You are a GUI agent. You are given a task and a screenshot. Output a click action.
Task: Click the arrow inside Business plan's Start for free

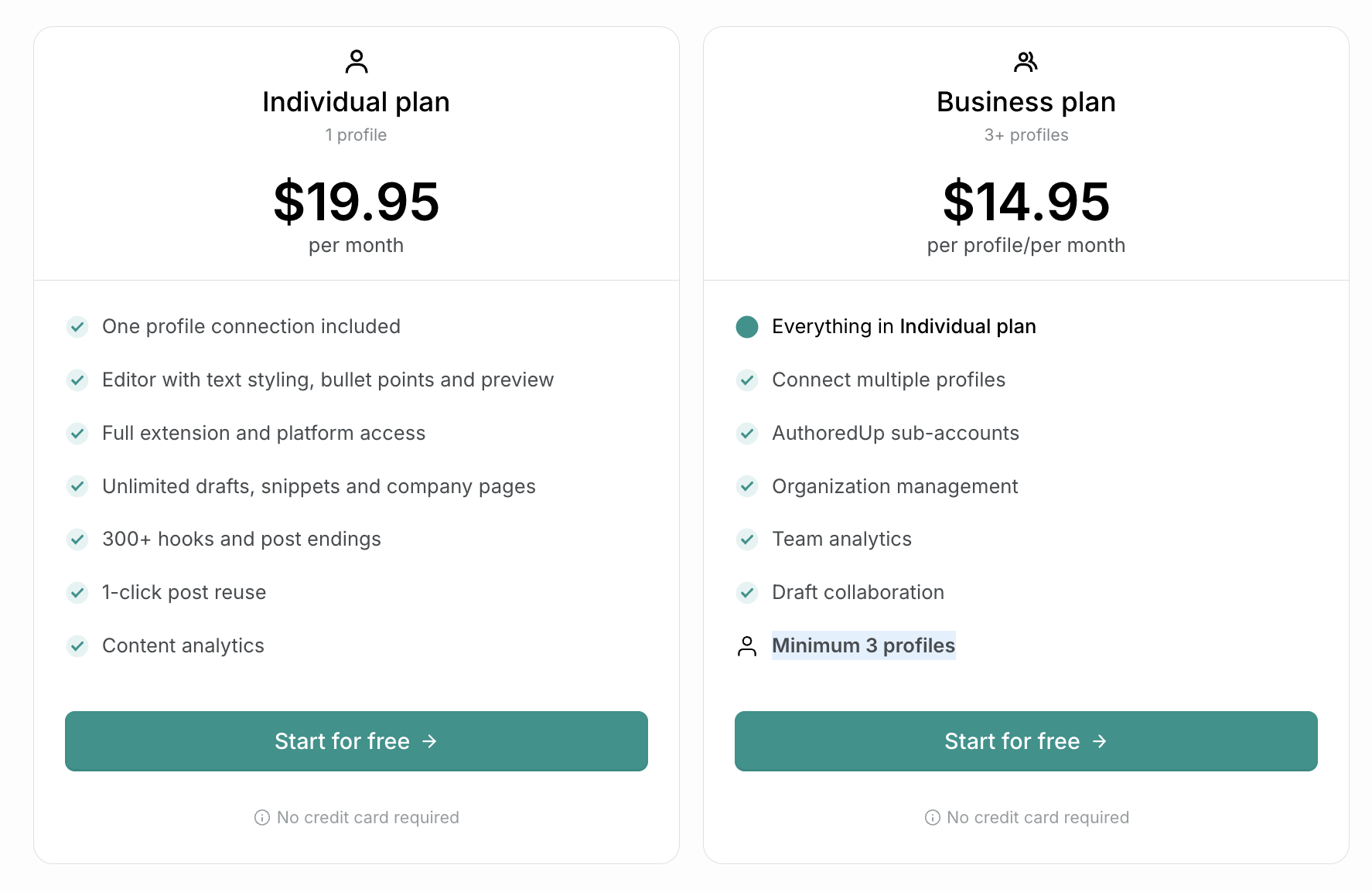coord(1100,740)
